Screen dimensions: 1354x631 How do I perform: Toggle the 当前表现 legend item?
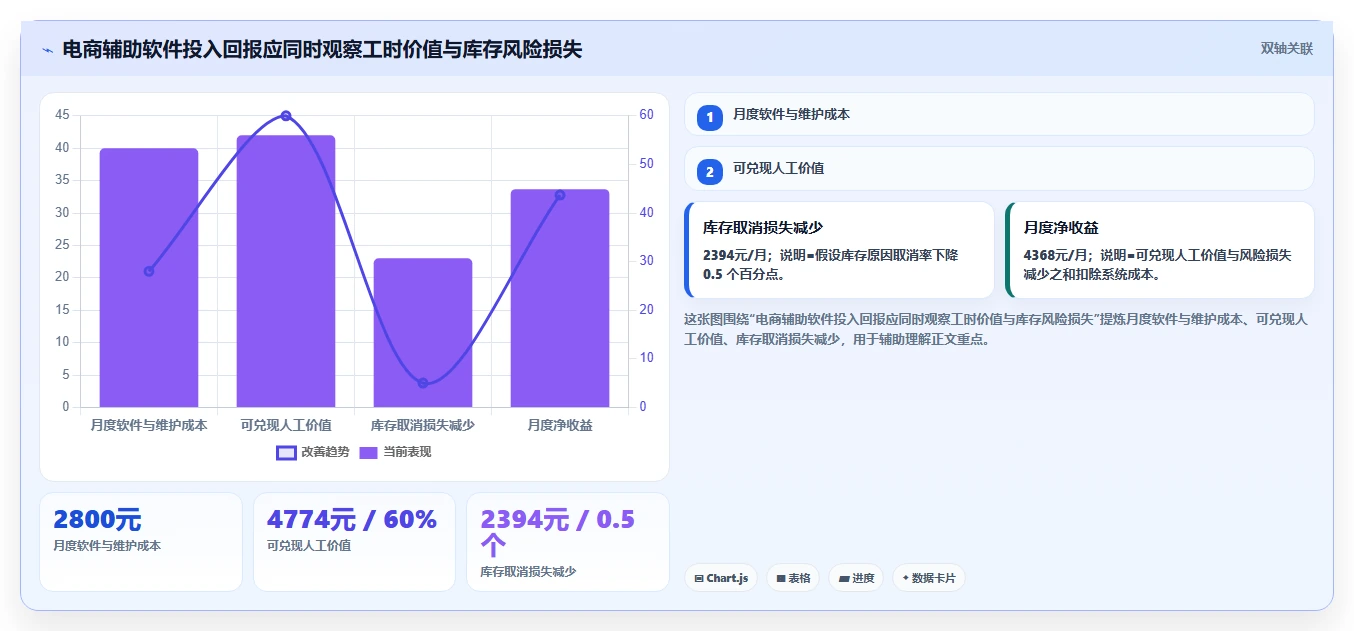point(395,452)
